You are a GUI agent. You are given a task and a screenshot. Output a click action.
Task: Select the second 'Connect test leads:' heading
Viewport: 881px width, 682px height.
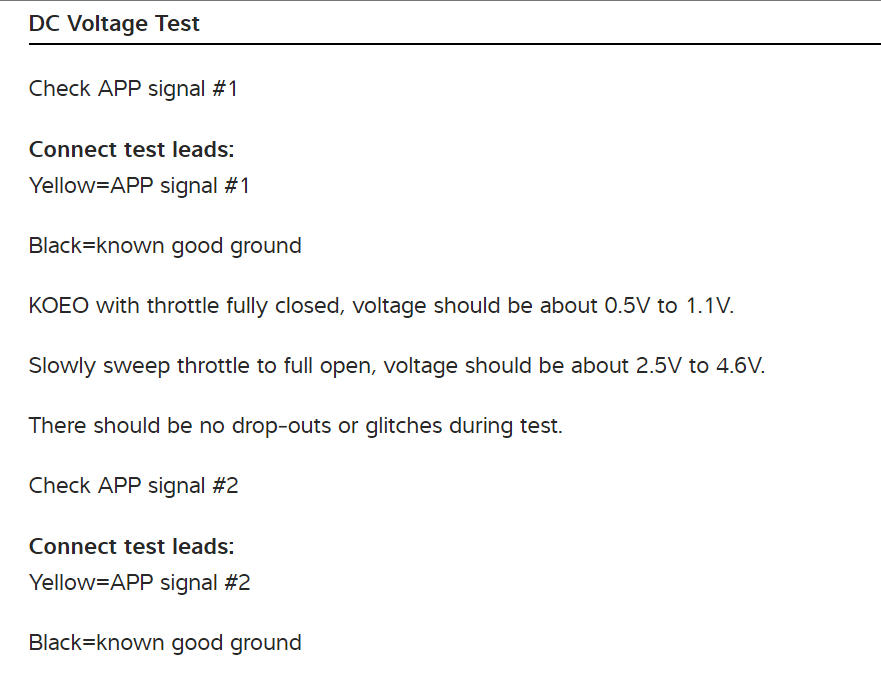131,547
